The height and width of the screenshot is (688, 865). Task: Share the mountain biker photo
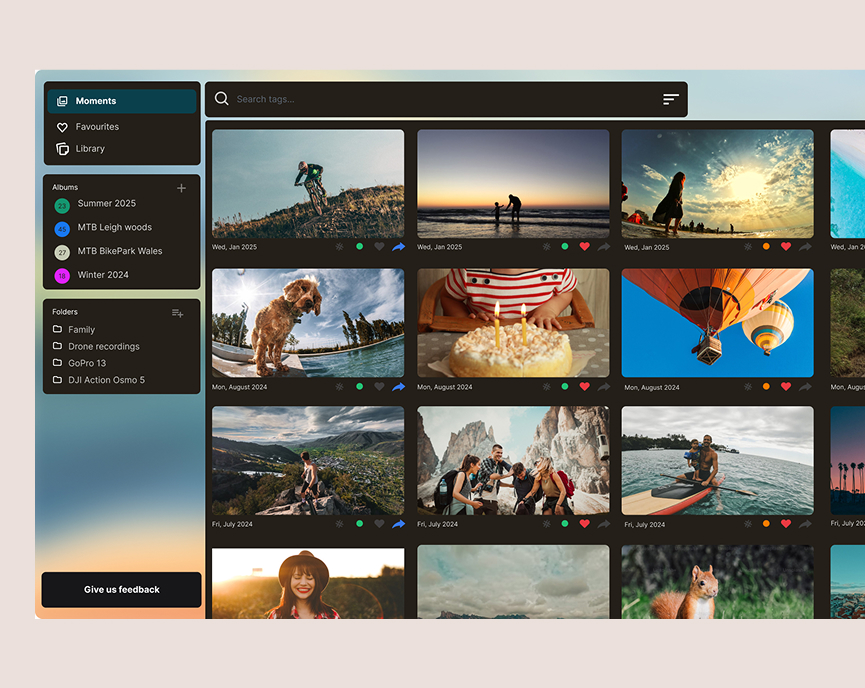(x=398, y=247)
